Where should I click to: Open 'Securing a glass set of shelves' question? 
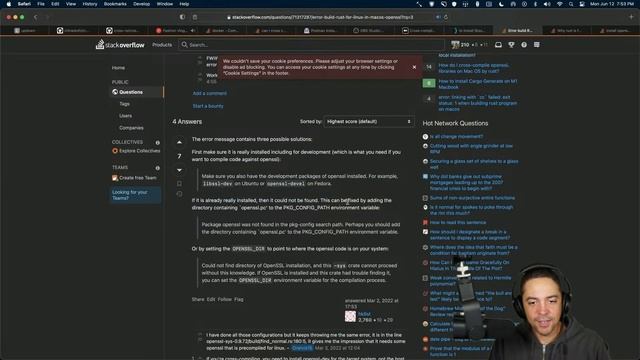473,164
